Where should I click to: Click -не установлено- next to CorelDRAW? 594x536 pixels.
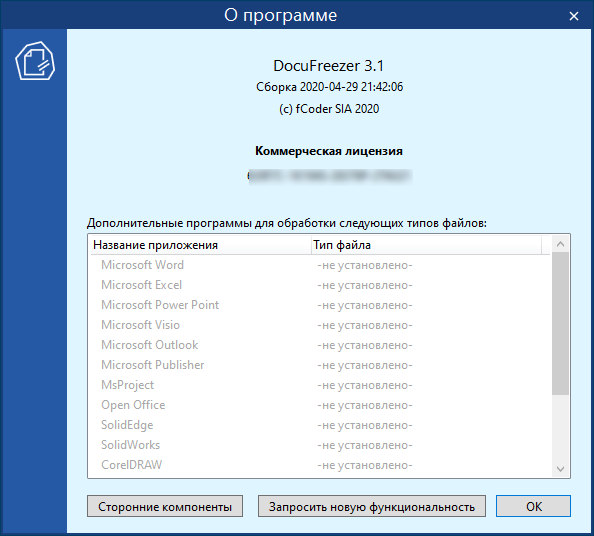pyautogui.click(x=365, y=466)
